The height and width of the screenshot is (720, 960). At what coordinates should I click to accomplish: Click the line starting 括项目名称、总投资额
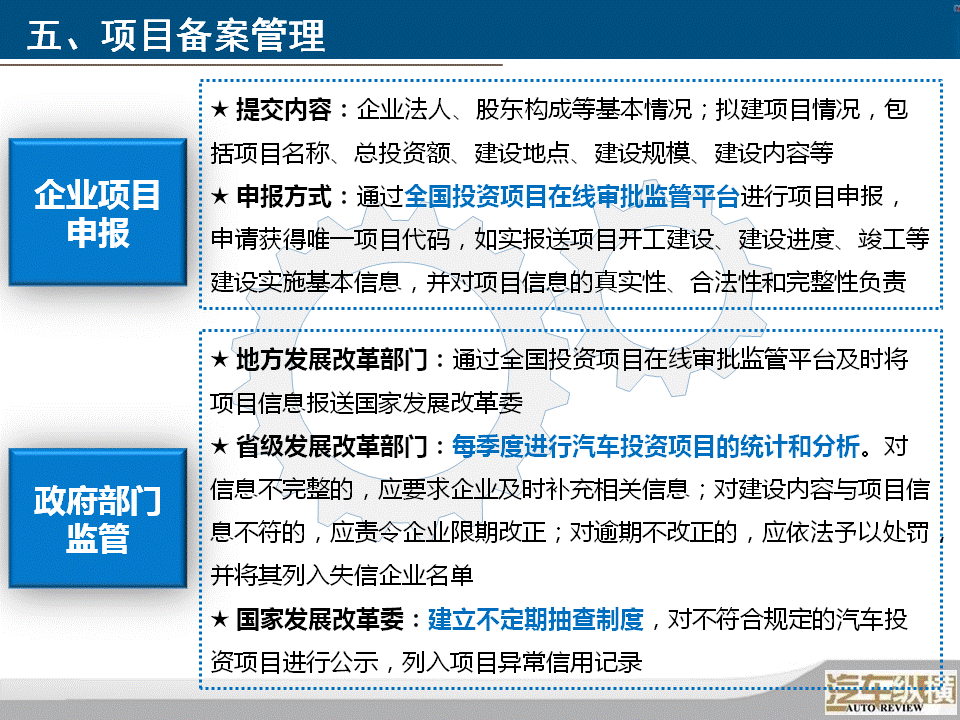(522, 153)
